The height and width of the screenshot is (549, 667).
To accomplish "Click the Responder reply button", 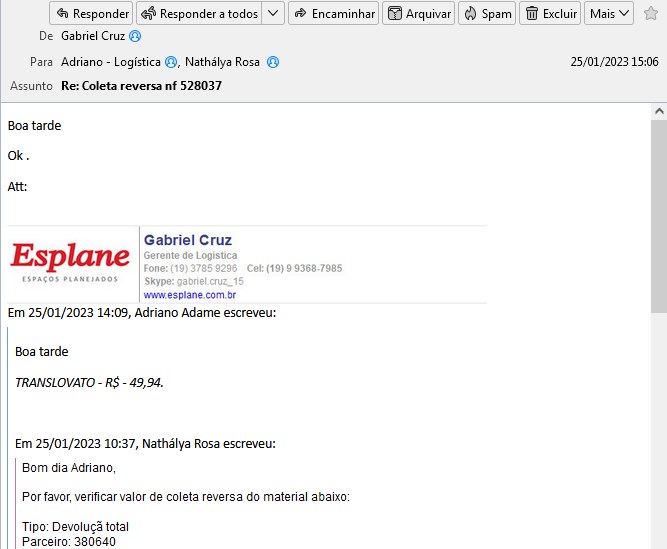I will tap(91, 14).
